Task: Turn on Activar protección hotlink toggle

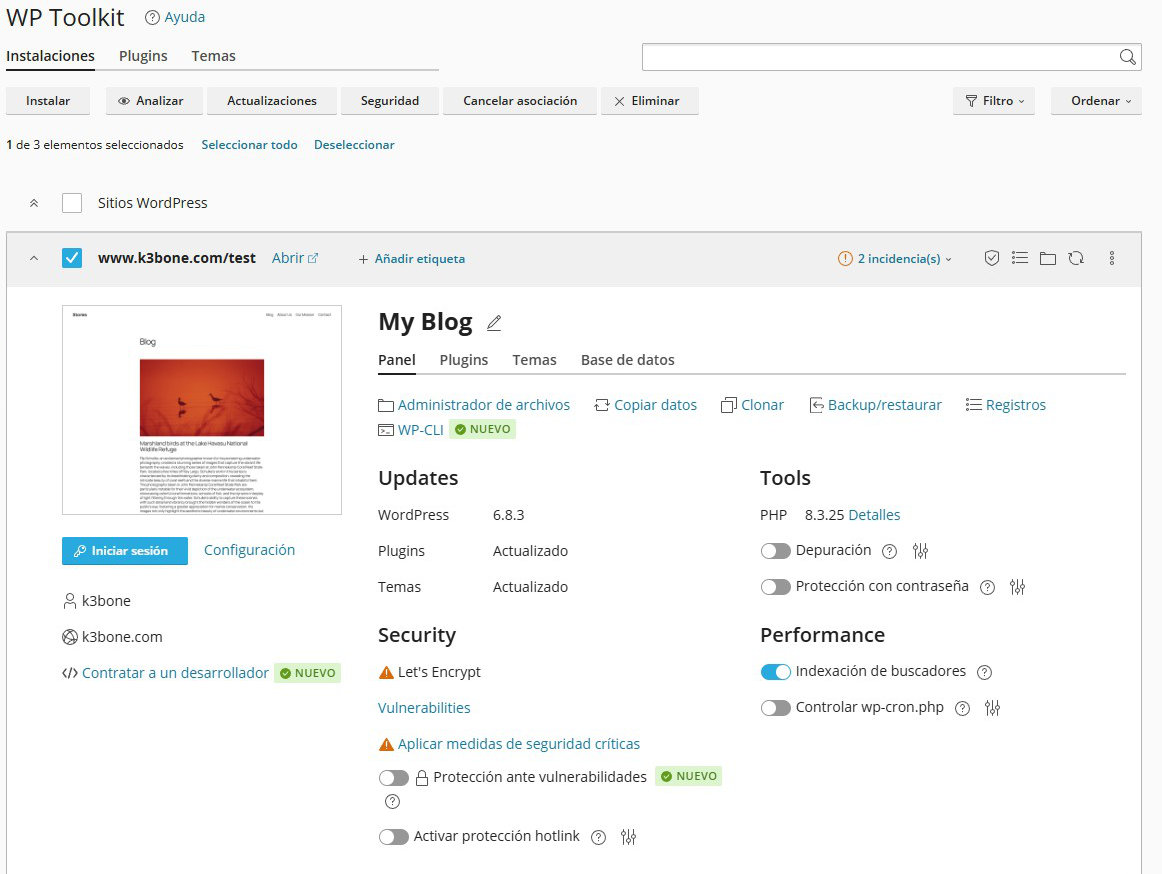Action: click(x=393, y=837)
